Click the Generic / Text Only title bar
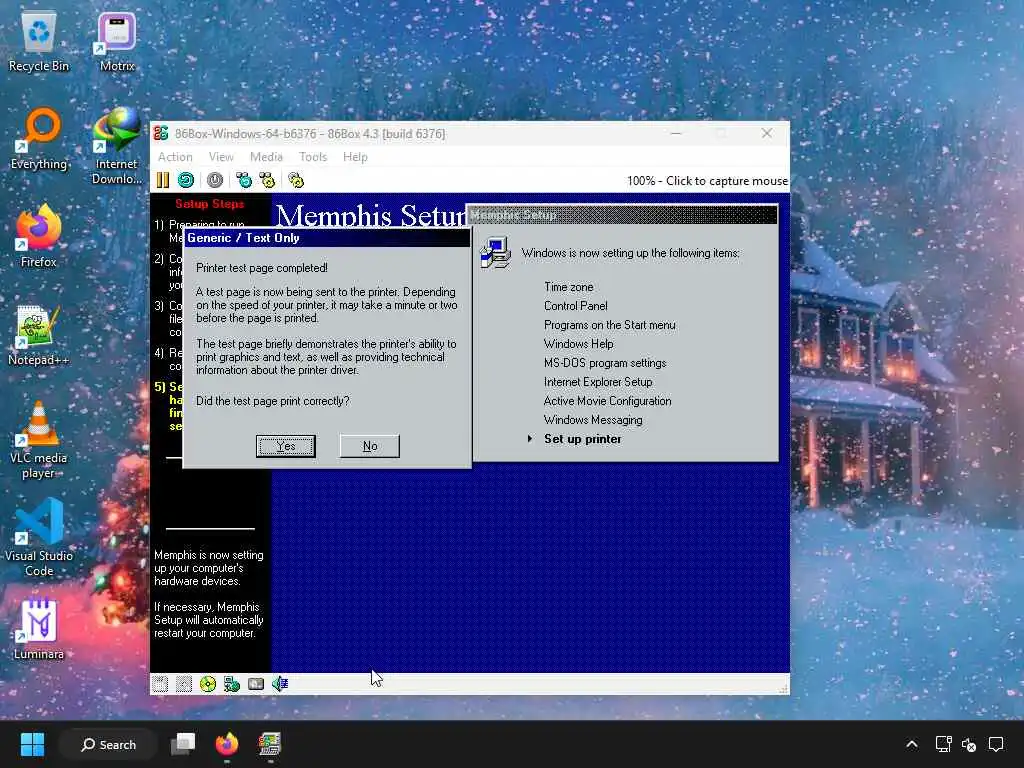The image size is (1024, 768). 327,238
